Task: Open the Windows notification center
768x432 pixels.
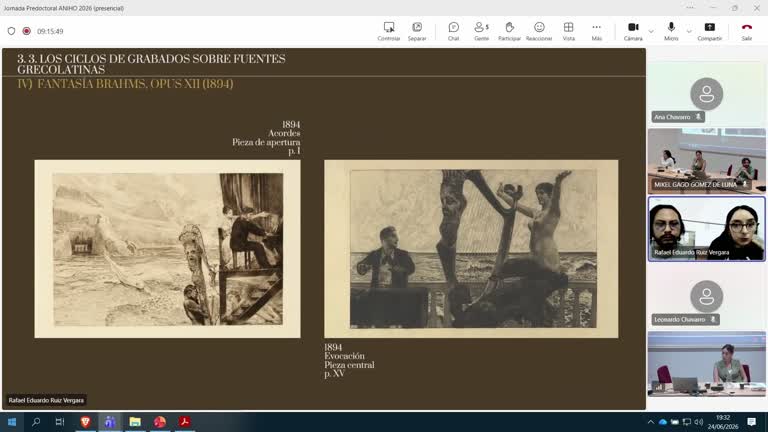Action: [751, 422]
